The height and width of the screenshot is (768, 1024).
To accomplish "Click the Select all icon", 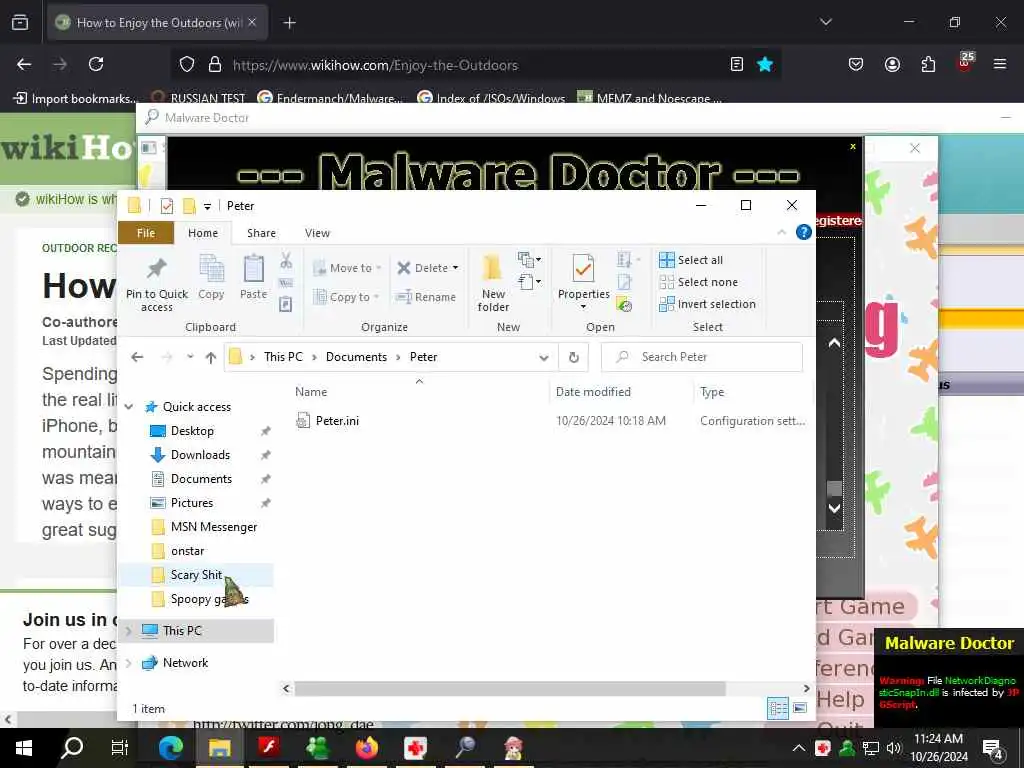I will (x=667, y=260).
